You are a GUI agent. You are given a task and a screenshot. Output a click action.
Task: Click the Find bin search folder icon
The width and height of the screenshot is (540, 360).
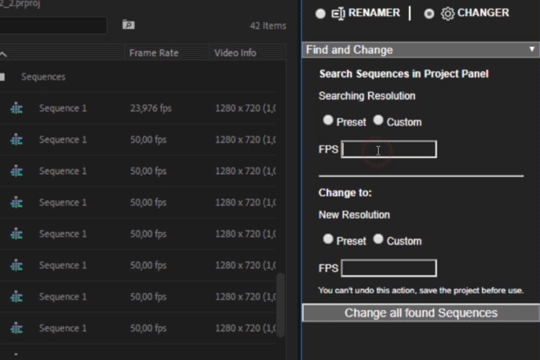tap(128, 25)
